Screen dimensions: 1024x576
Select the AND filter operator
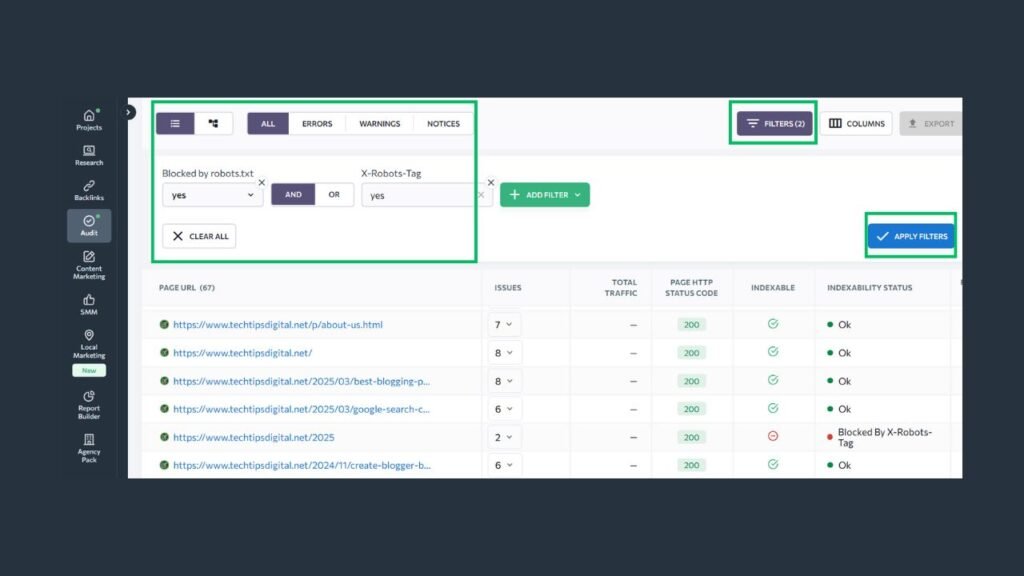[293, 195]
